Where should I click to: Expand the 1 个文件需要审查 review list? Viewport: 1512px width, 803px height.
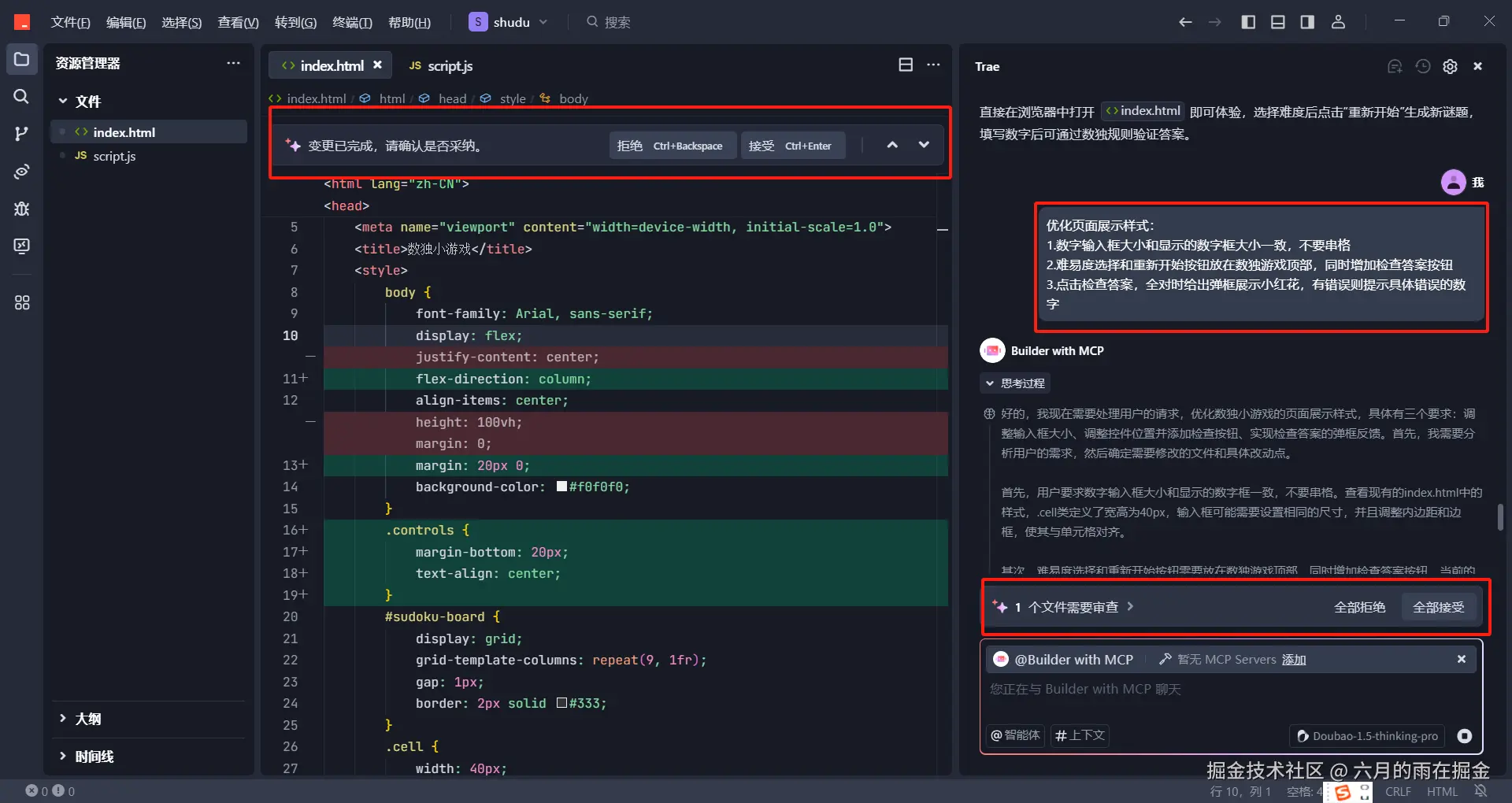(1074, 607)
